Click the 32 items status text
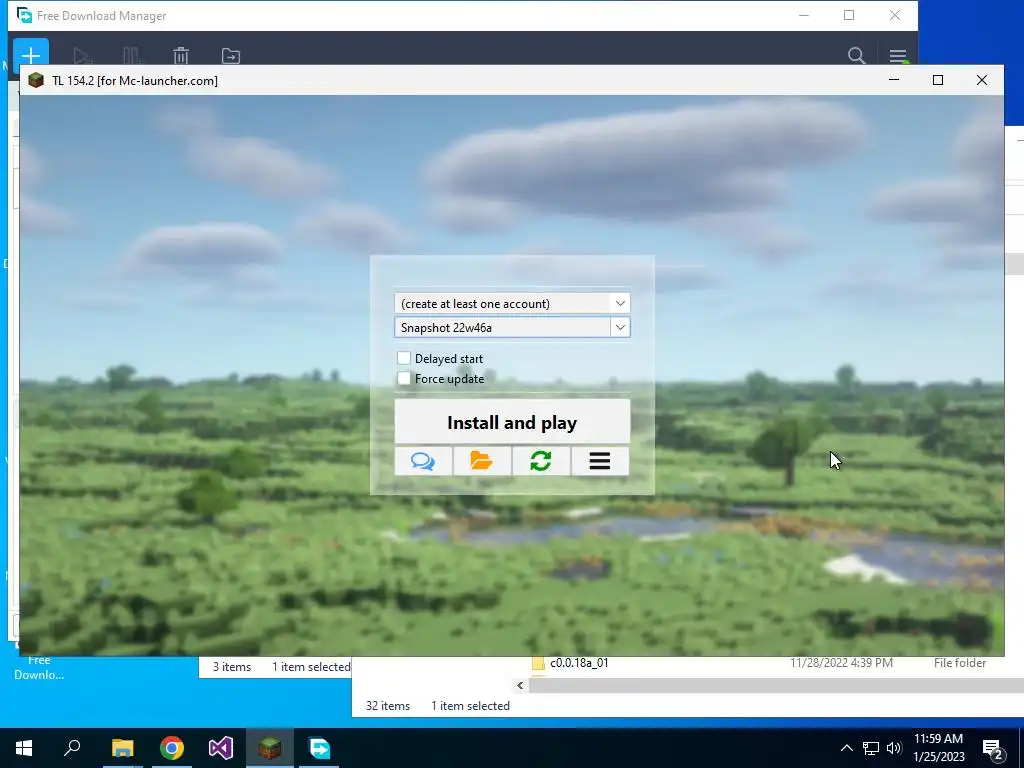Image resolution: width=1024 pixels, height=768 pixels. pos(388,706)
